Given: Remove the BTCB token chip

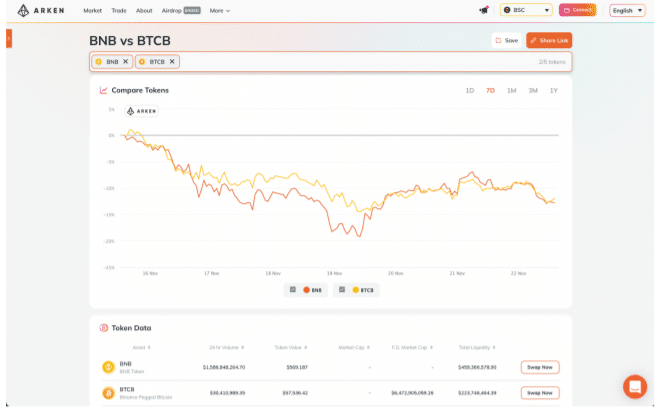Looking at the screenshot, I should tap(172, 62).
